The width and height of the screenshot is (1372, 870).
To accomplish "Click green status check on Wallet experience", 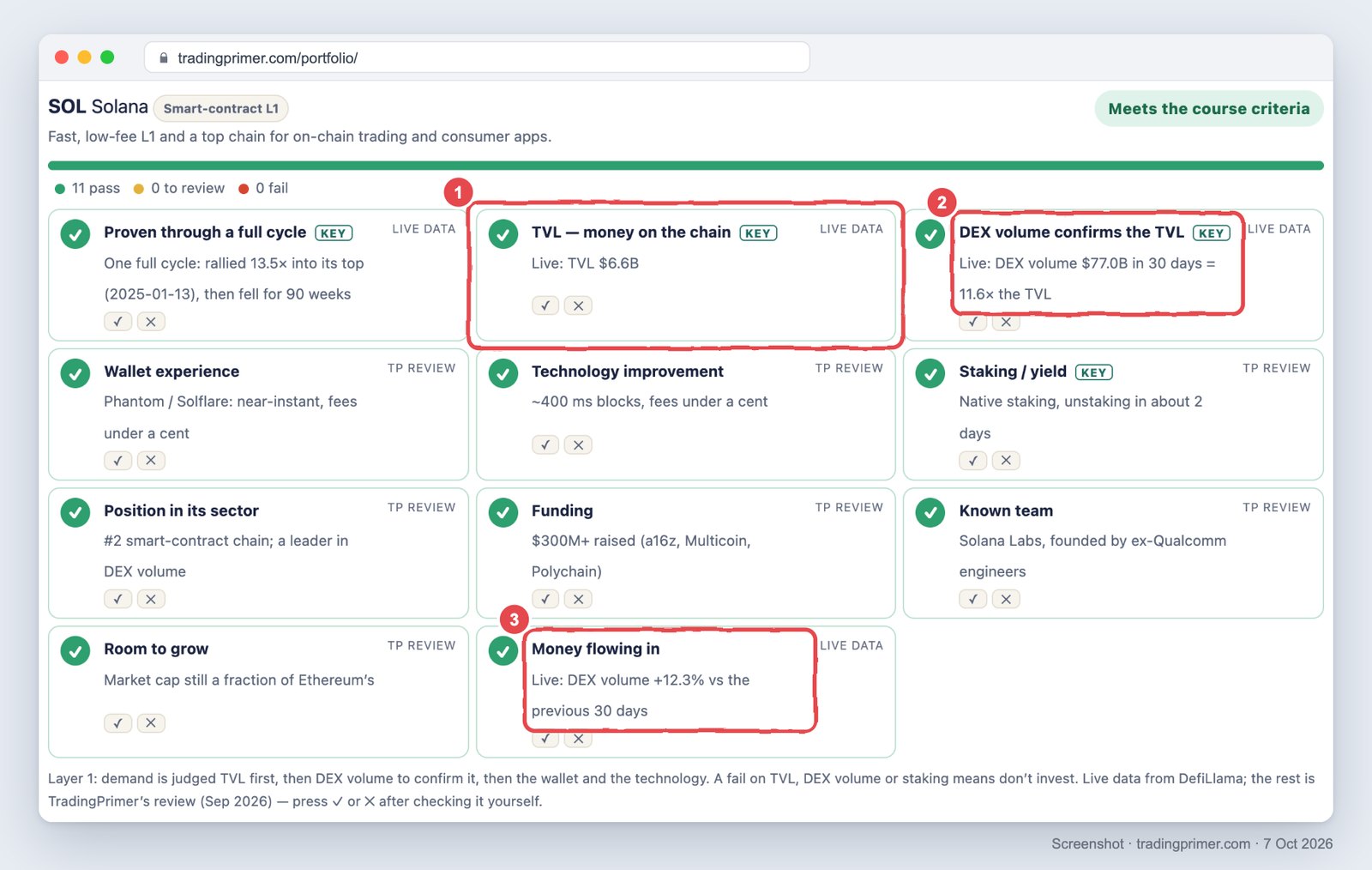I will pos(75,373).
